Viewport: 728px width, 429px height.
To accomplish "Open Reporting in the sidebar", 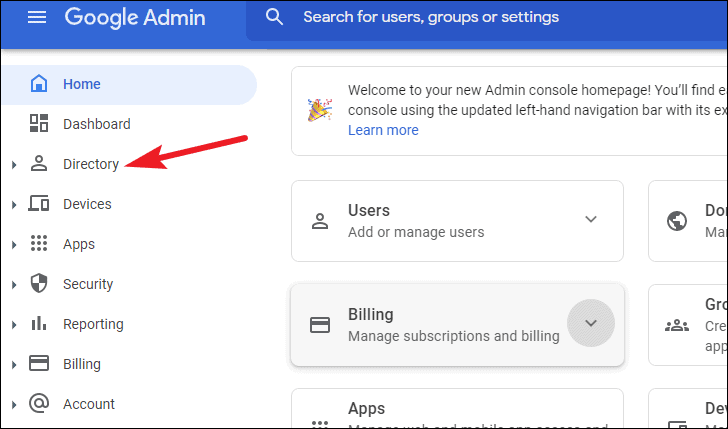I will point(93,324).
